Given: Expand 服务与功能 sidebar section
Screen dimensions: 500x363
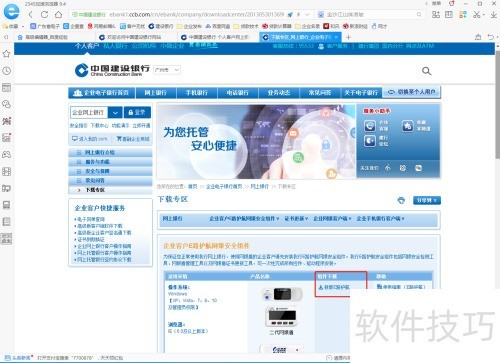Looking at the screenshot, I should coord(110,162).
